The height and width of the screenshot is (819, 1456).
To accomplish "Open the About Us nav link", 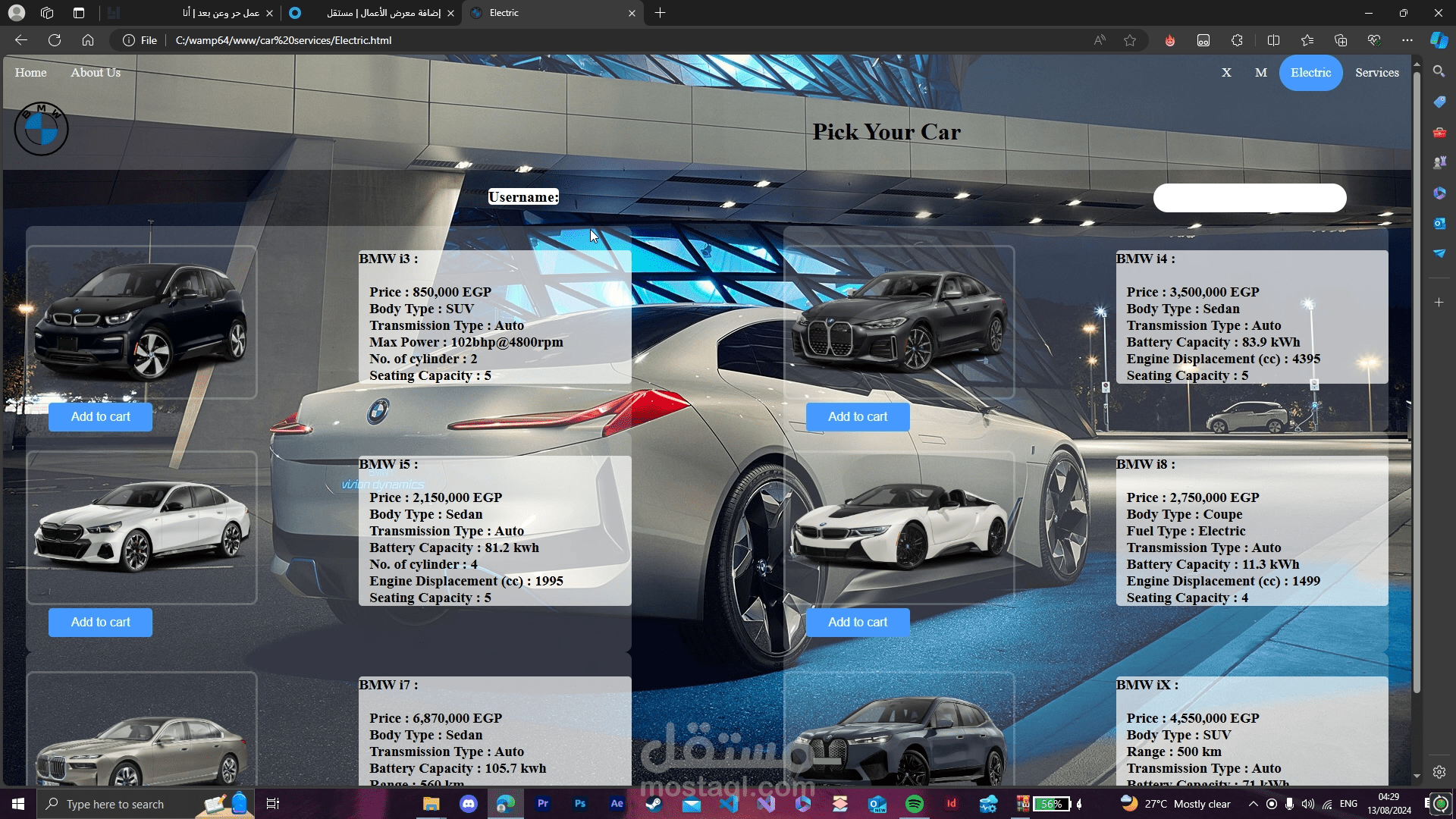I will 96,73.
